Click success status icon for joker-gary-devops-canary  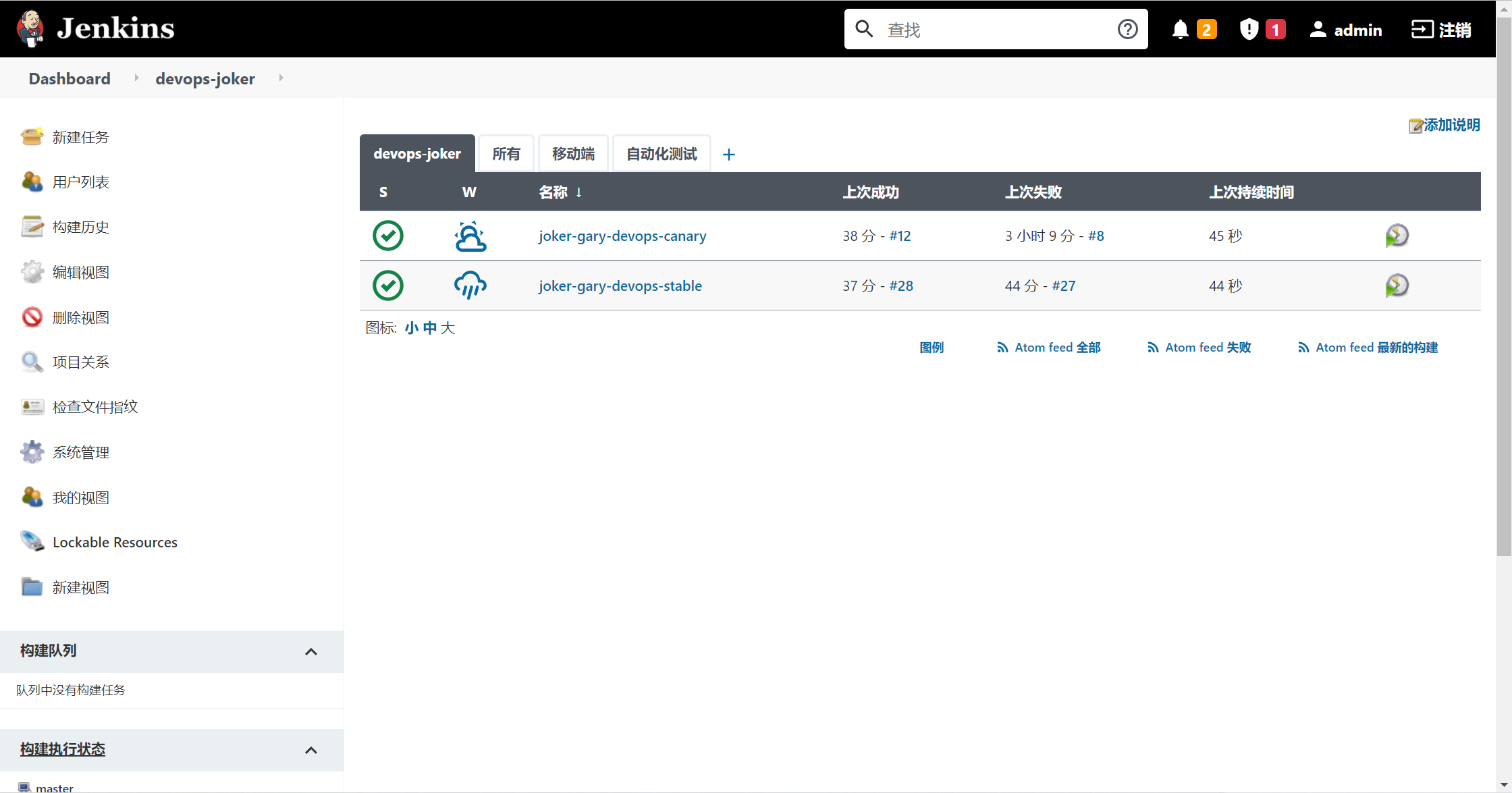388,236
